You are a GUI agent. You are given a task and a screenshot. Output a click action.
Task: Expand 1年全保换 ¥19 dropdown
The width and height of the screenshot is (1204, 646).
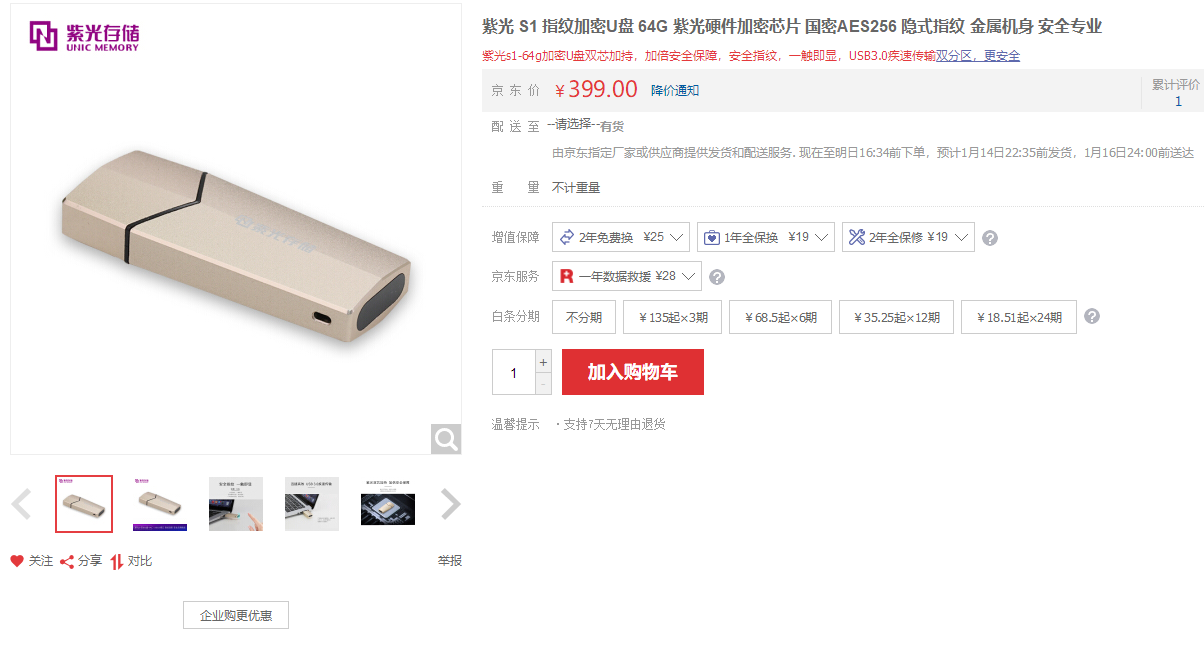coord(766,237)
